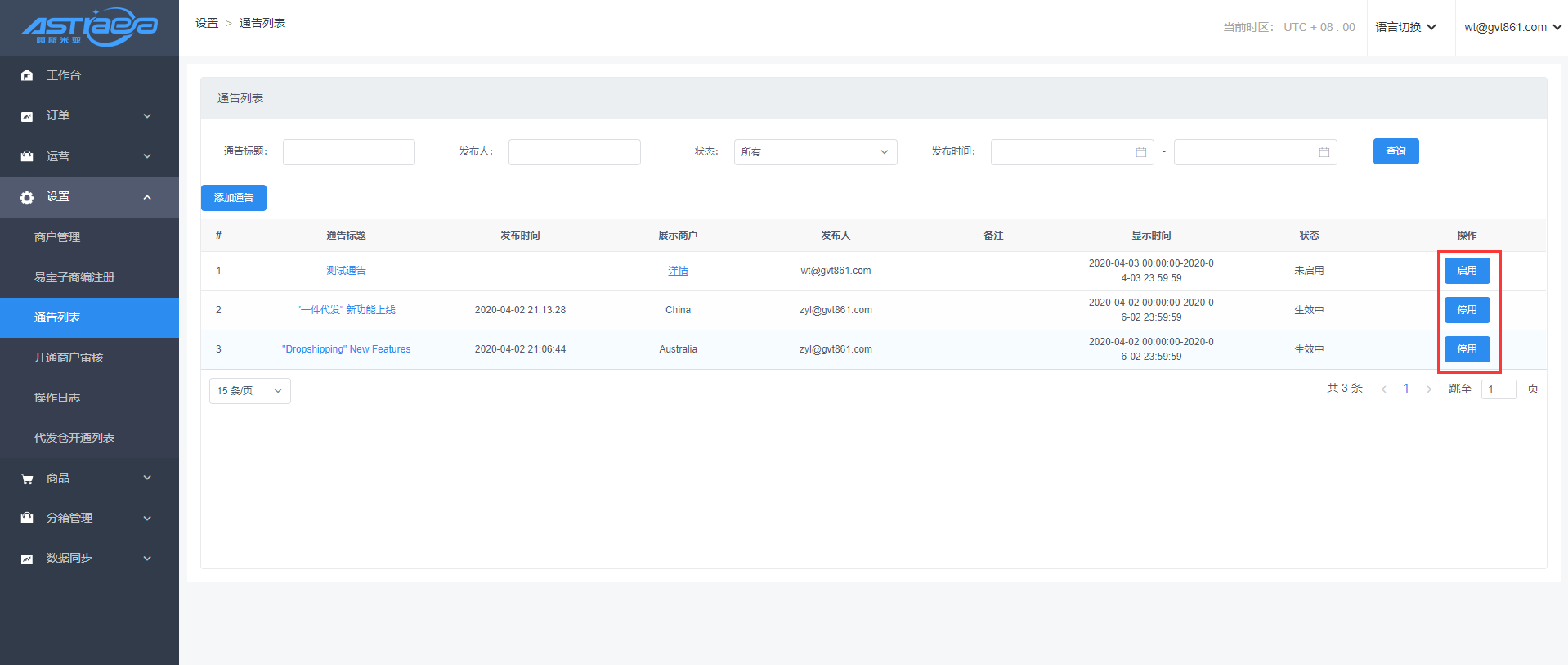This screenshot has height=665, width=1568.
Task: Expand the 语言切换 language menu
Action: (1405, 27)
